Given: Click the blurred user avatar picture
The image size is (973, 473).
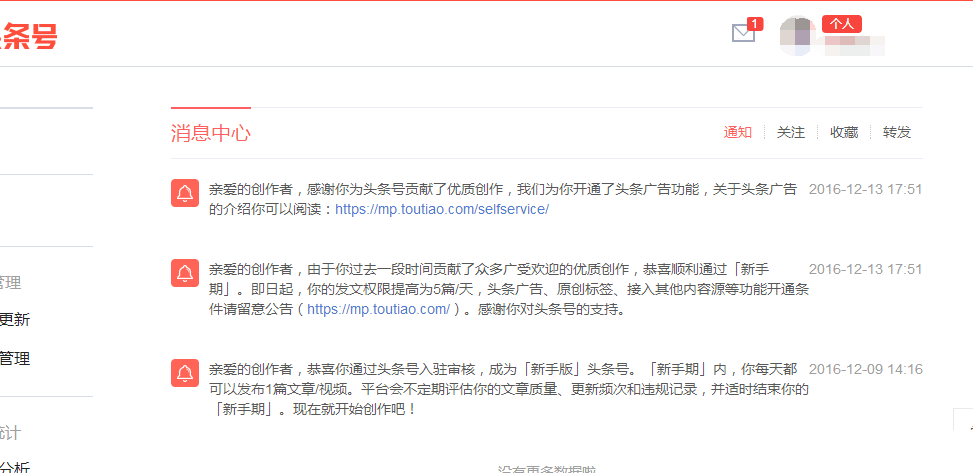Looking at the screenshot, I should 797,36.
